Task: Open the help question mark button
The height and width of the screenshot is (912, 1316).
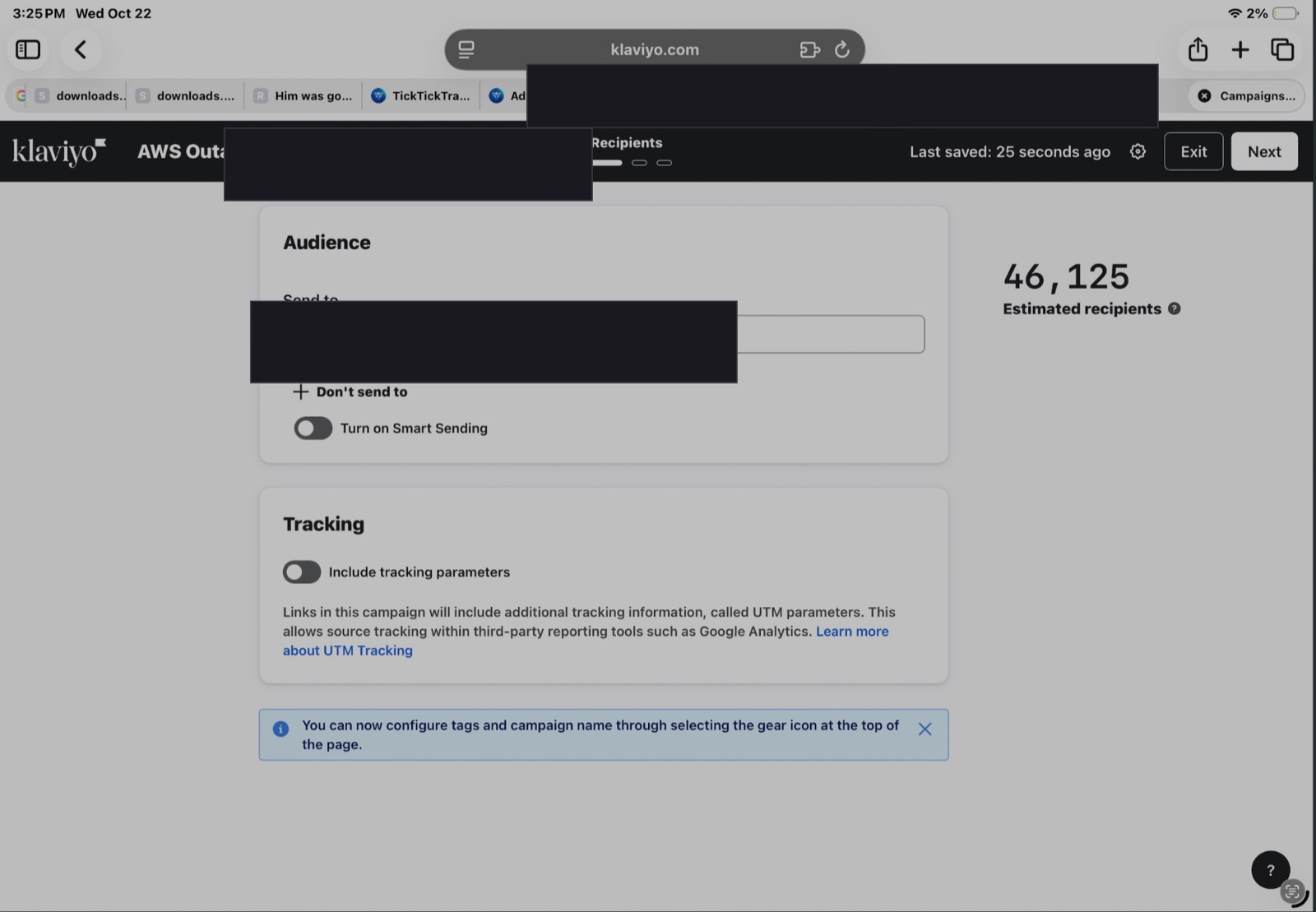Action: pos(1271,869)
